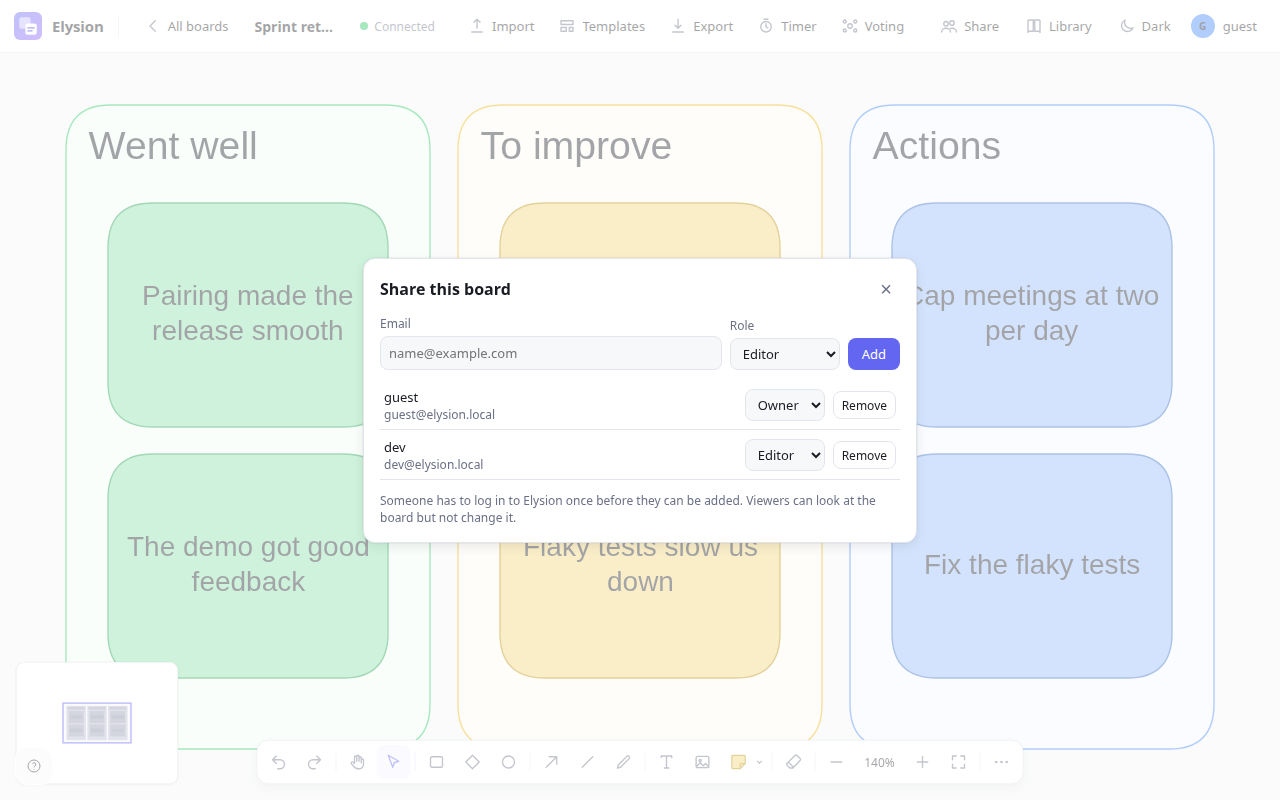
Task: Open the new collaborator Role dropdown
Action: pos(785,354)
